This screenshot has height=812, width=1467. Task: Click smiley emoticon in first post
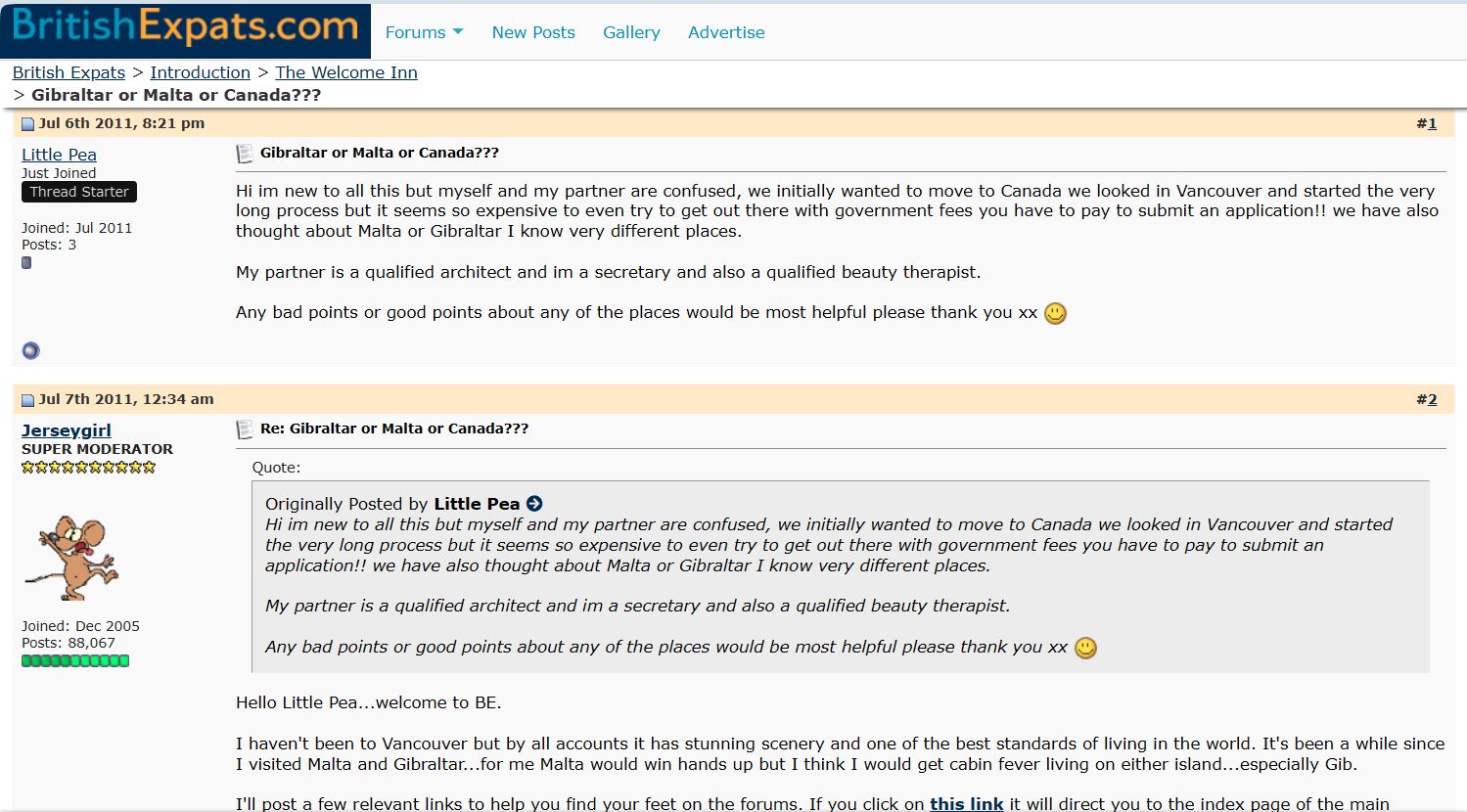(x=1055, y=313)
